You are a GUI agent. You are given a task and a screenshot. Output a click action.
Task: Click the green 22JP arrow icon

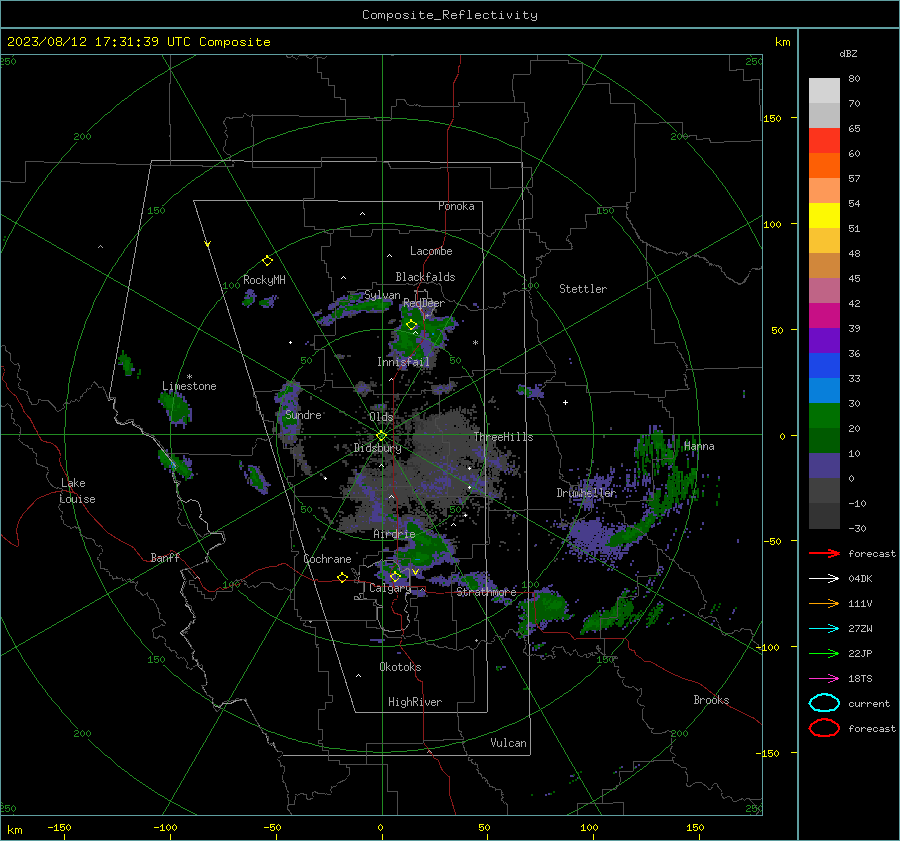click(824, 653)
